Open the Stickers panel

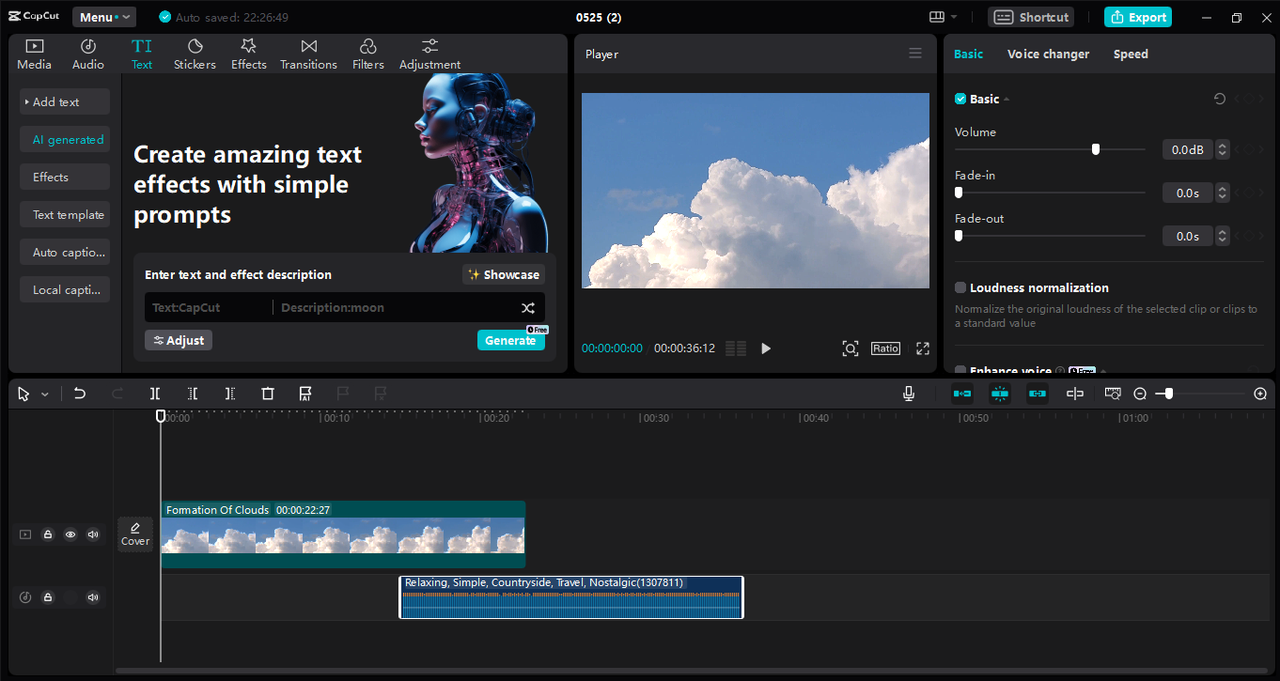point(195,54)
